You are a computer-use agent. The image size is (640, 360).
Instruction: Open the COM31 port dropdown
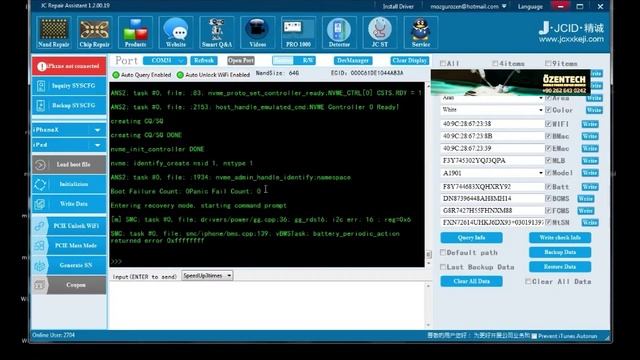pyautogui.click(x=165, y=60)
